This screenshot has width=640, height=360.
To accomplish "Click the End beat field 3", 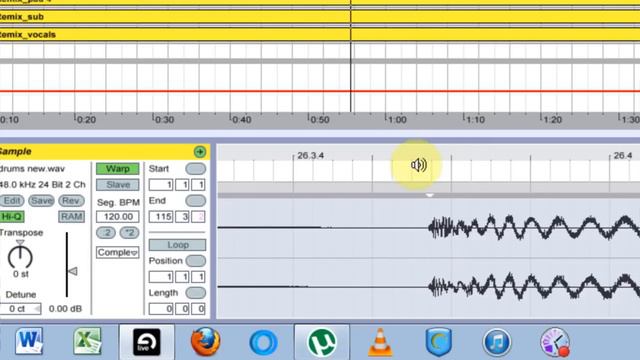I will click(182, 217).
